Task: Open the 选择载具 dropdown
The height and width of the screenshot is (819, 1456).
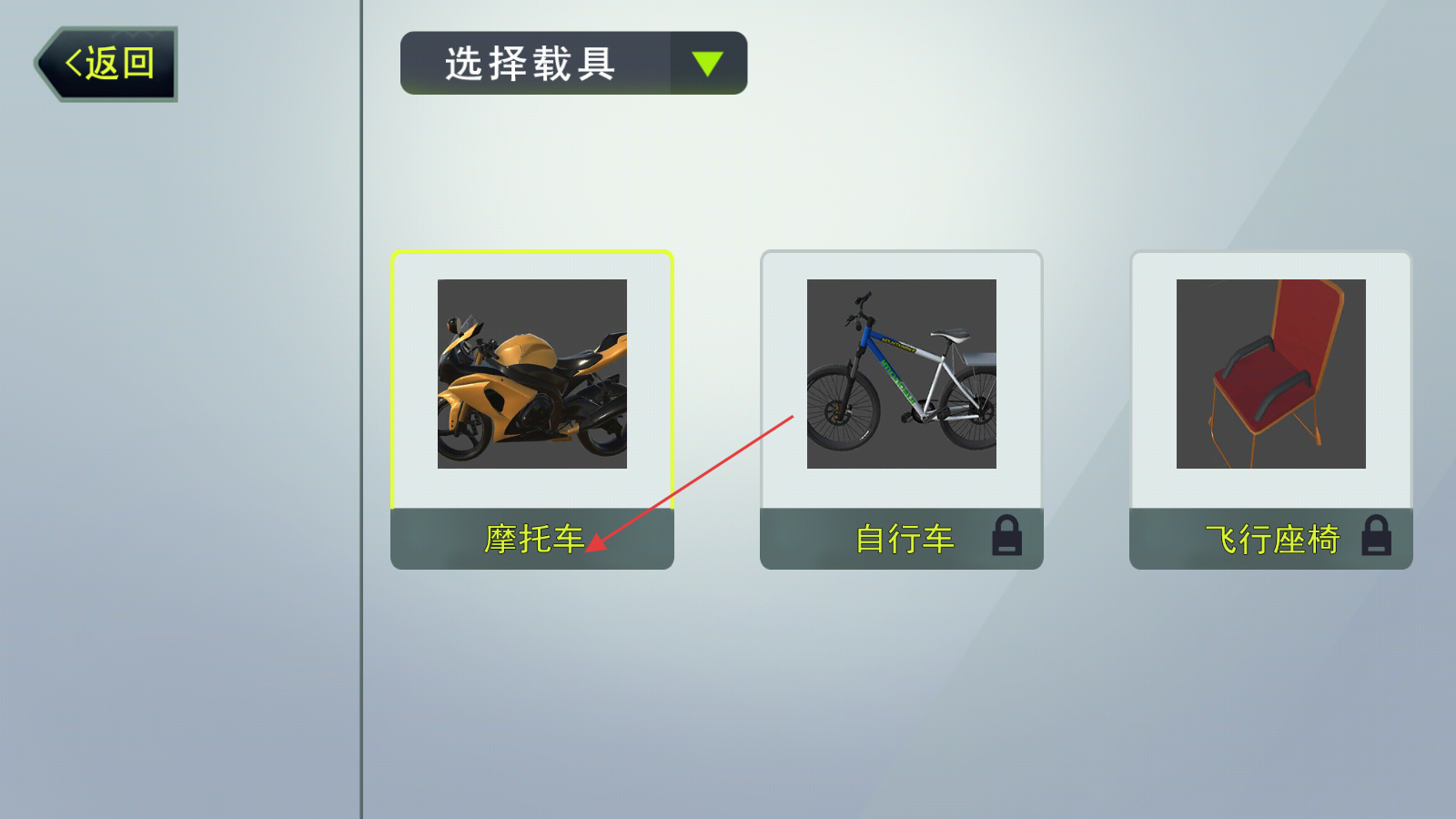Action: coord(573,63)
